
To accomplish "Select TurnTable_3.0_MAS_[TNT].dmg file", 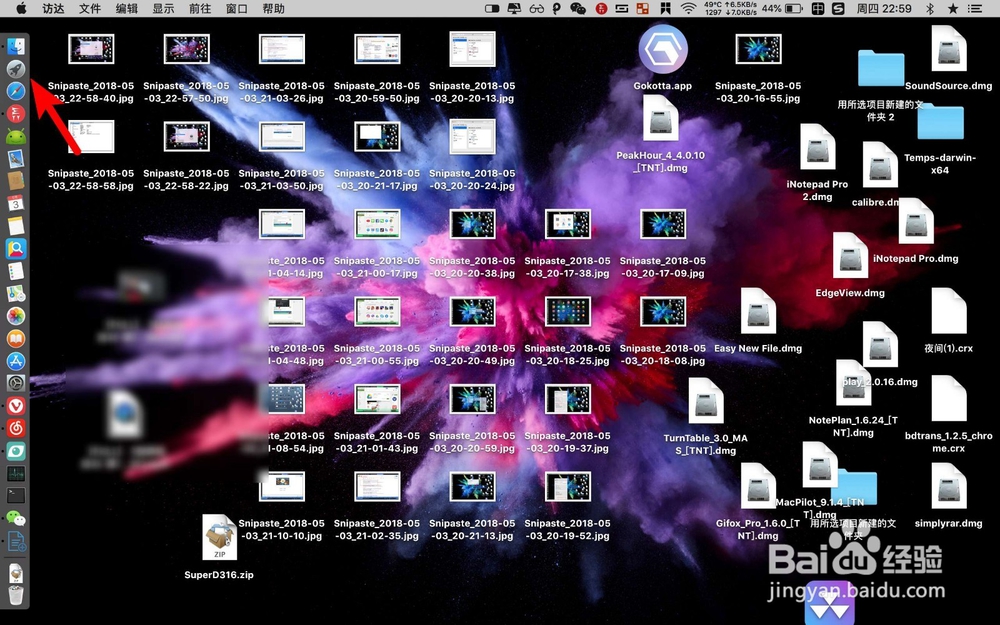I will click(705, 402).
